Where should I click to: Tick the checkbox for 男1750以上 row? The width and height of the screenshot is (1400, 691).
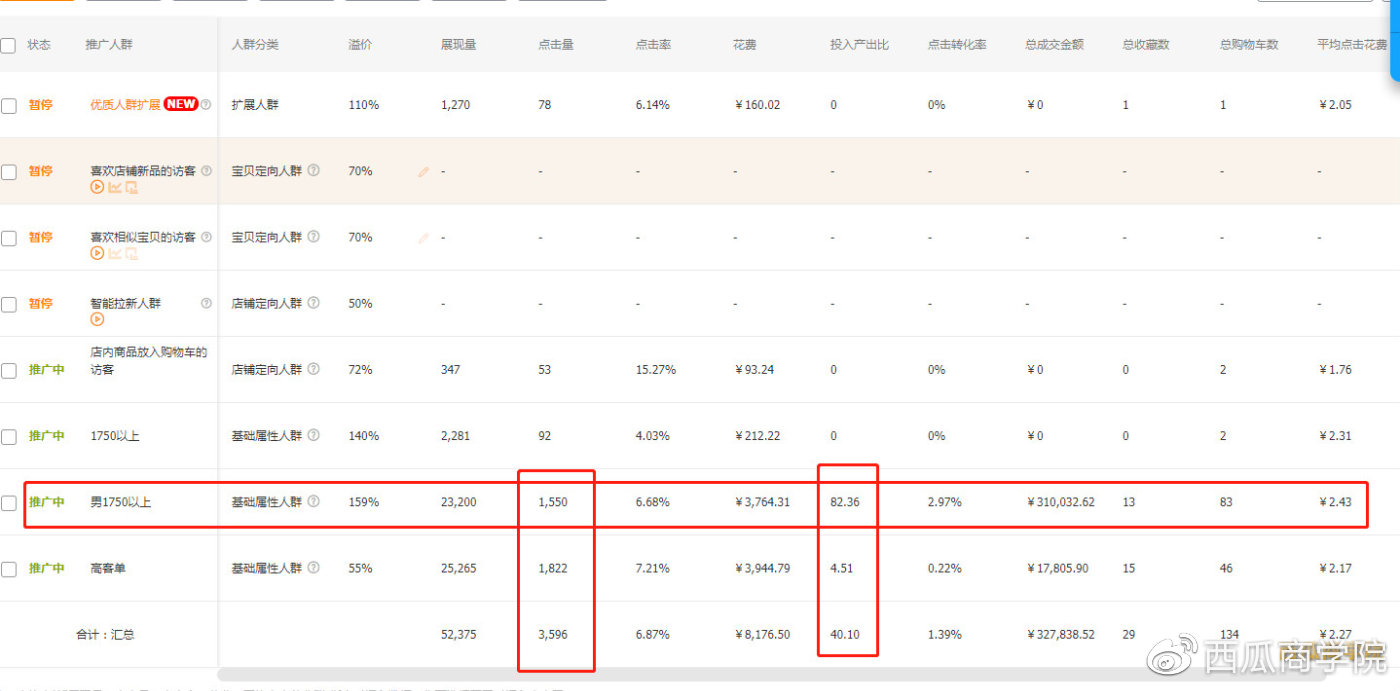pos(8,503)
